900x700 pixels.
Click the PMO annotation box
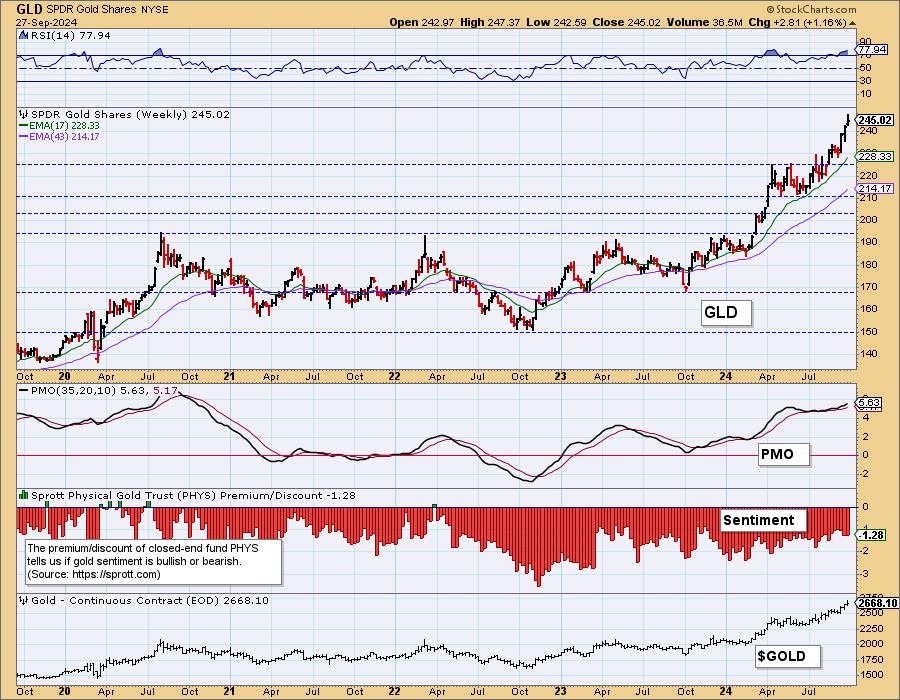[782, 454]
